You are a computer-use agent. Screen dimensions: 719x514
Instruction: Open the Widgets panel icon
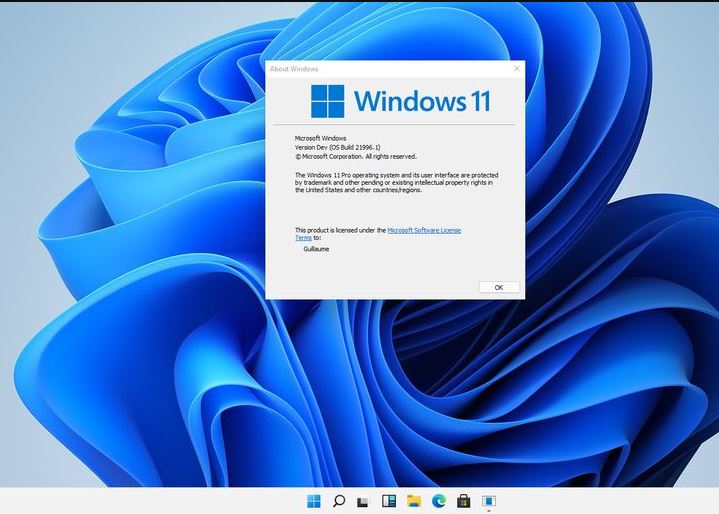(x=389, y=501)
